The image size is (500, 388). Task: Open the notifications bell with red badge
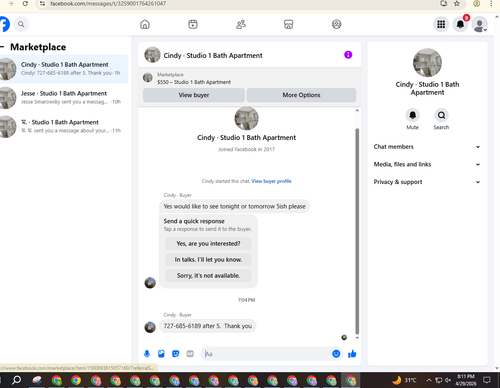pyautogui.click(x=460, y=24)
